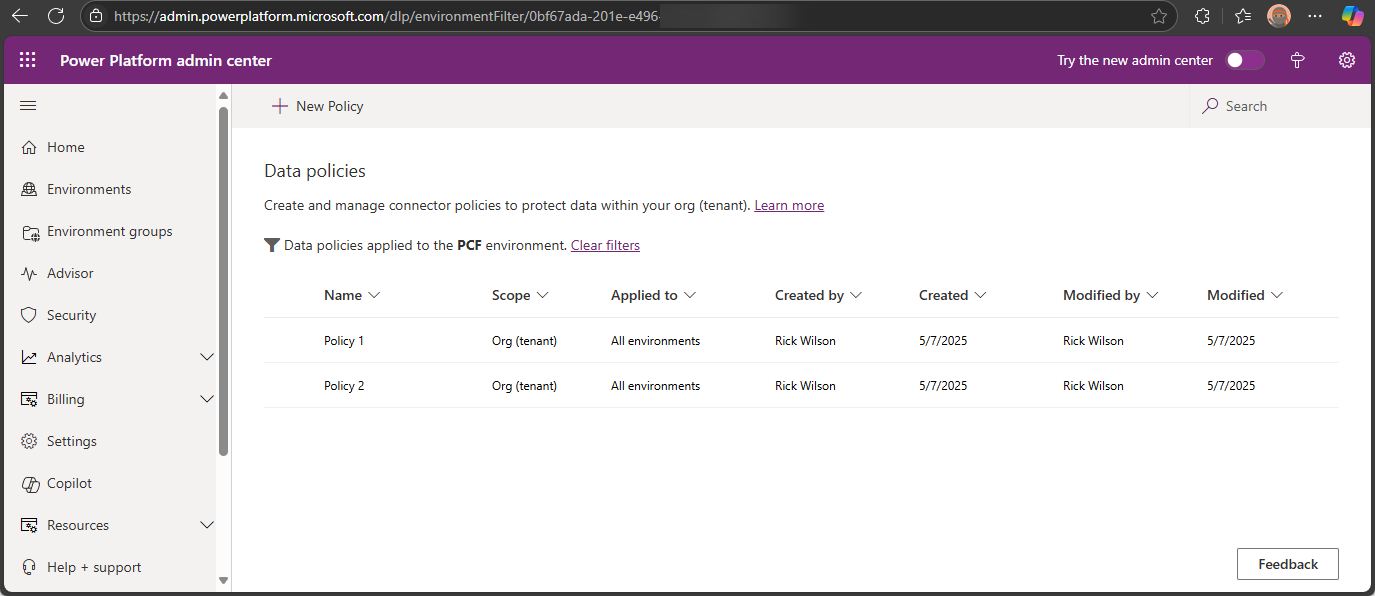Select the Policy 2 row name
Screen dimensions: 1375x596
[x=344, y=386]
